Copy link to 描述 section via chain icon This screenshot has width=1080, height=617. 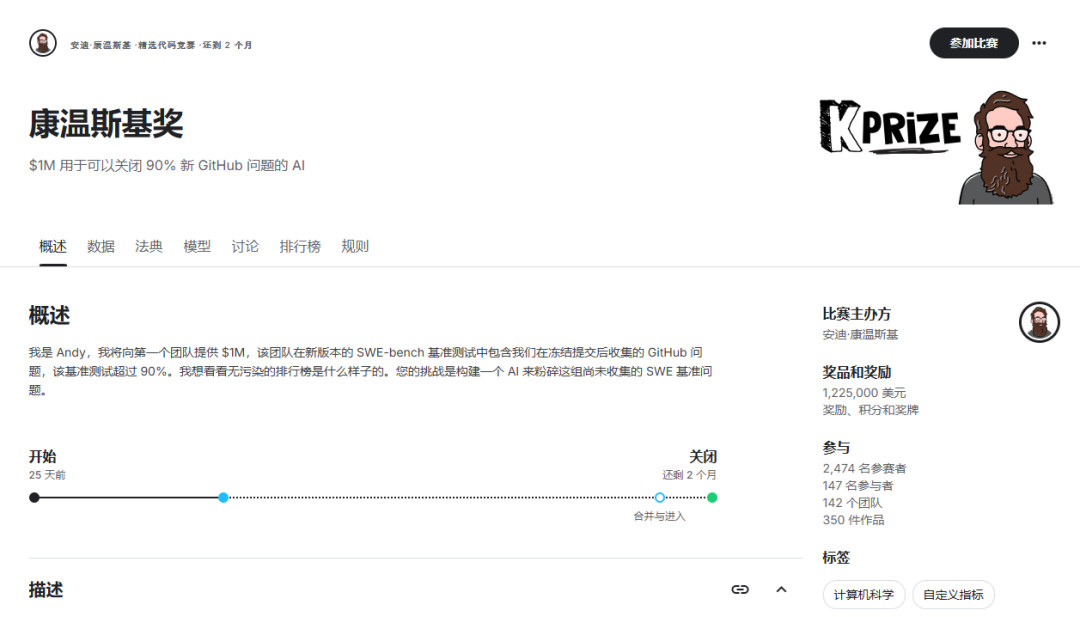click(x=740, y=589)
